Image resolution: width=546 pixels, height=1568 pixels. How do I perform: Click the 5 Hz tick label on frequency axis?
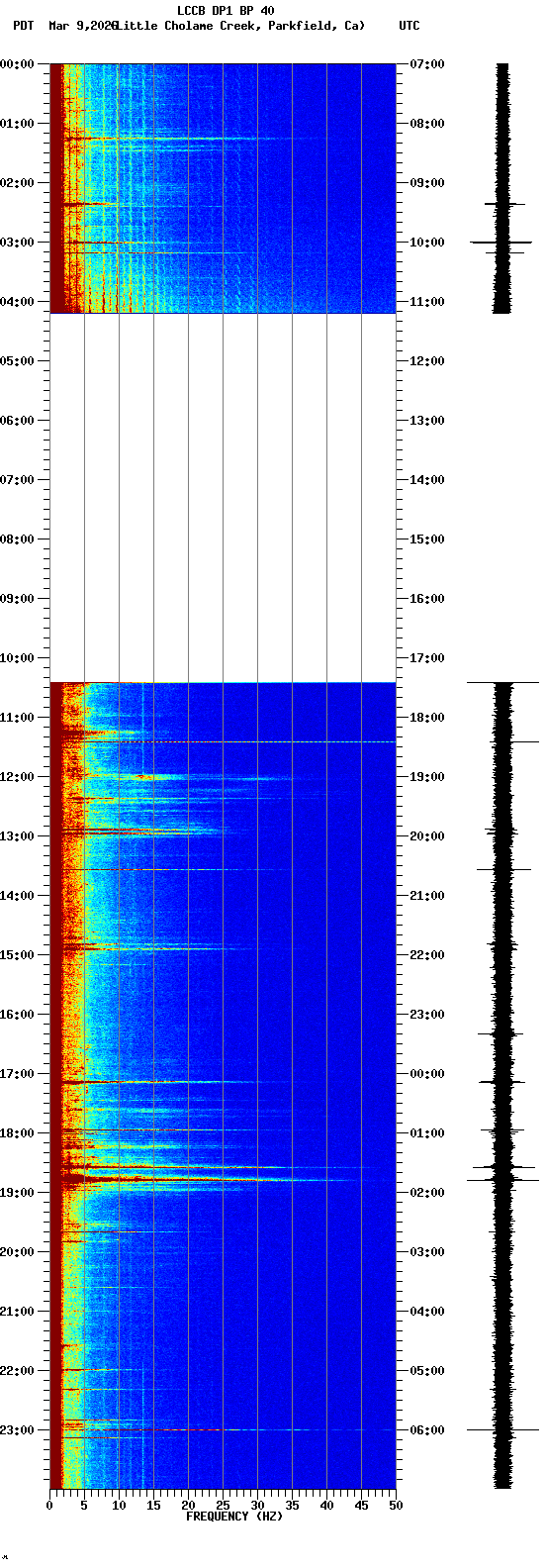click(84, 1506)
